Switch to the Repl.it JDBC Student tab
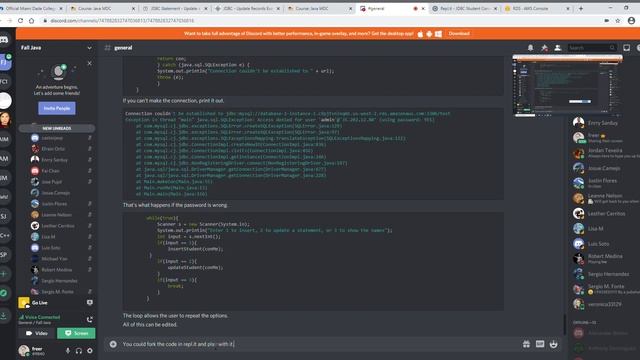Viewport: 640px width, 360px height. [464, 8]
